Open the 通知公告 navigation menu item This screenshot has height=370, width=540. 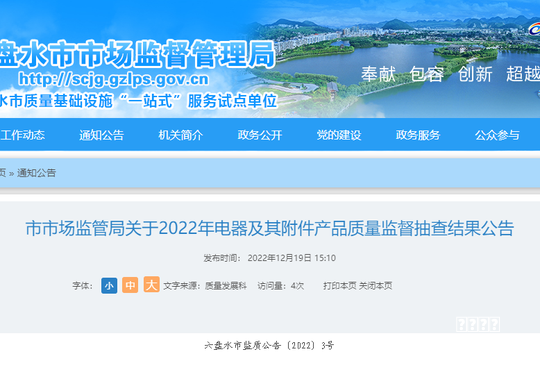(x=101, y=135)
